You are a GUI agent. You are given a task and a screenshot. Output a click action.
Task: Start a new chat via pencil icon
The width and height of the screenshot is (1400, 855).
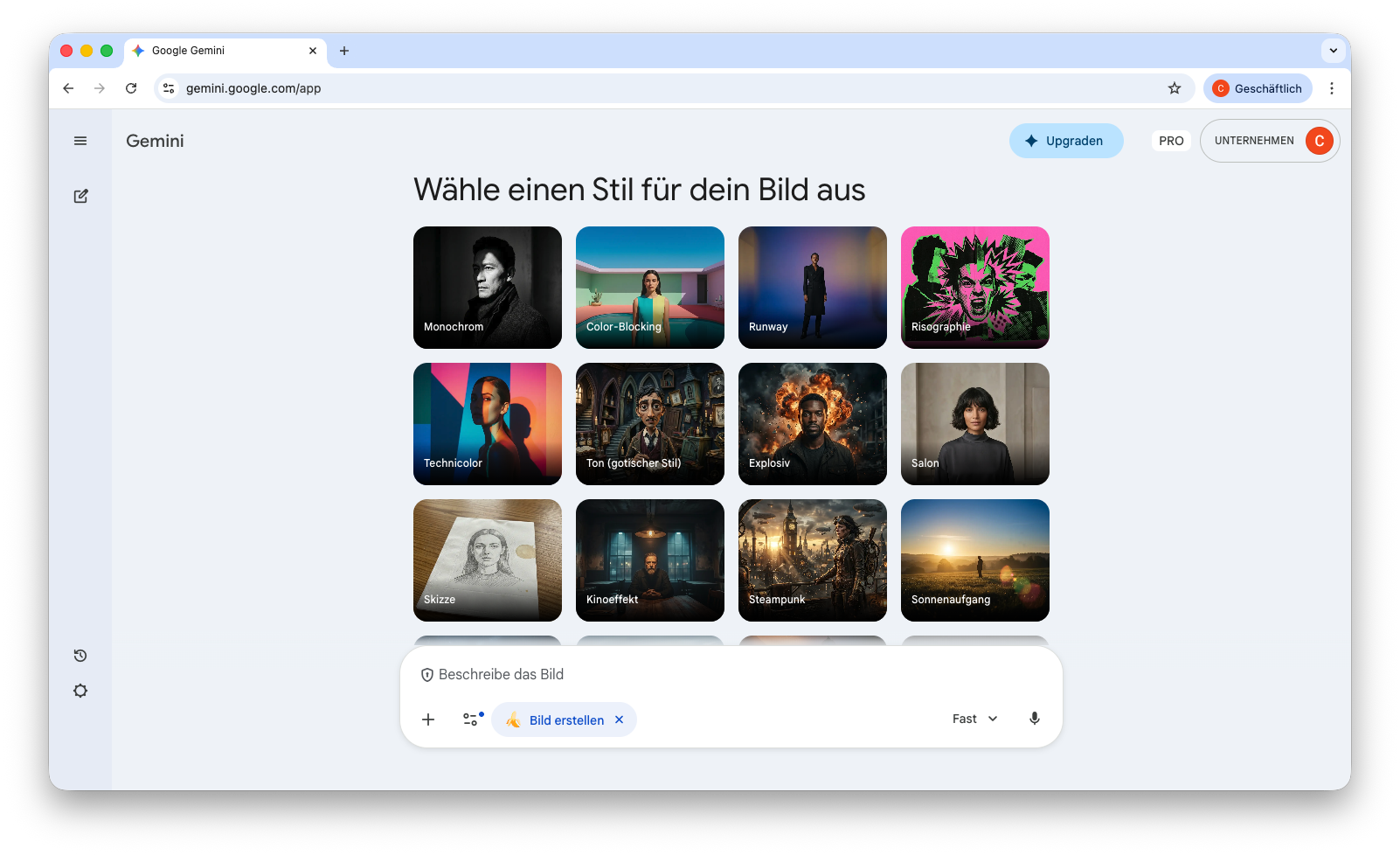[x=80, y=196]
